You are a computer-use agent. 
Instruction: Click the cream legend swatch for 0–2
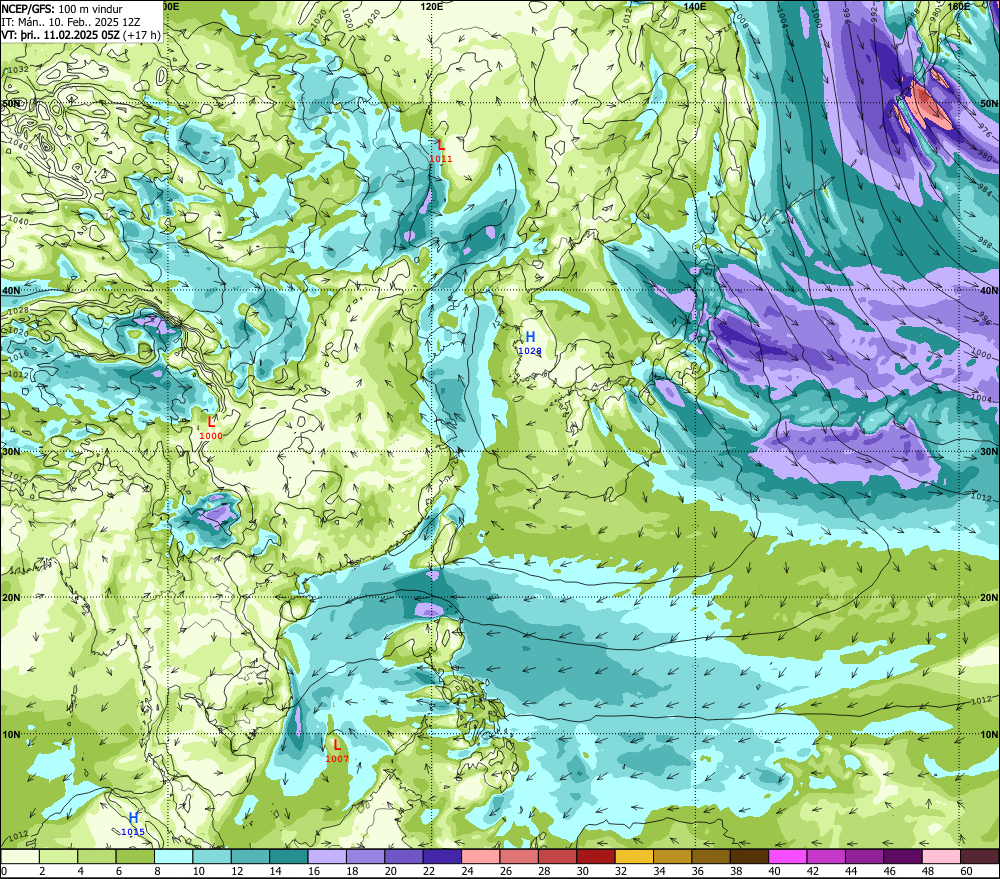(x=20, y=857)
